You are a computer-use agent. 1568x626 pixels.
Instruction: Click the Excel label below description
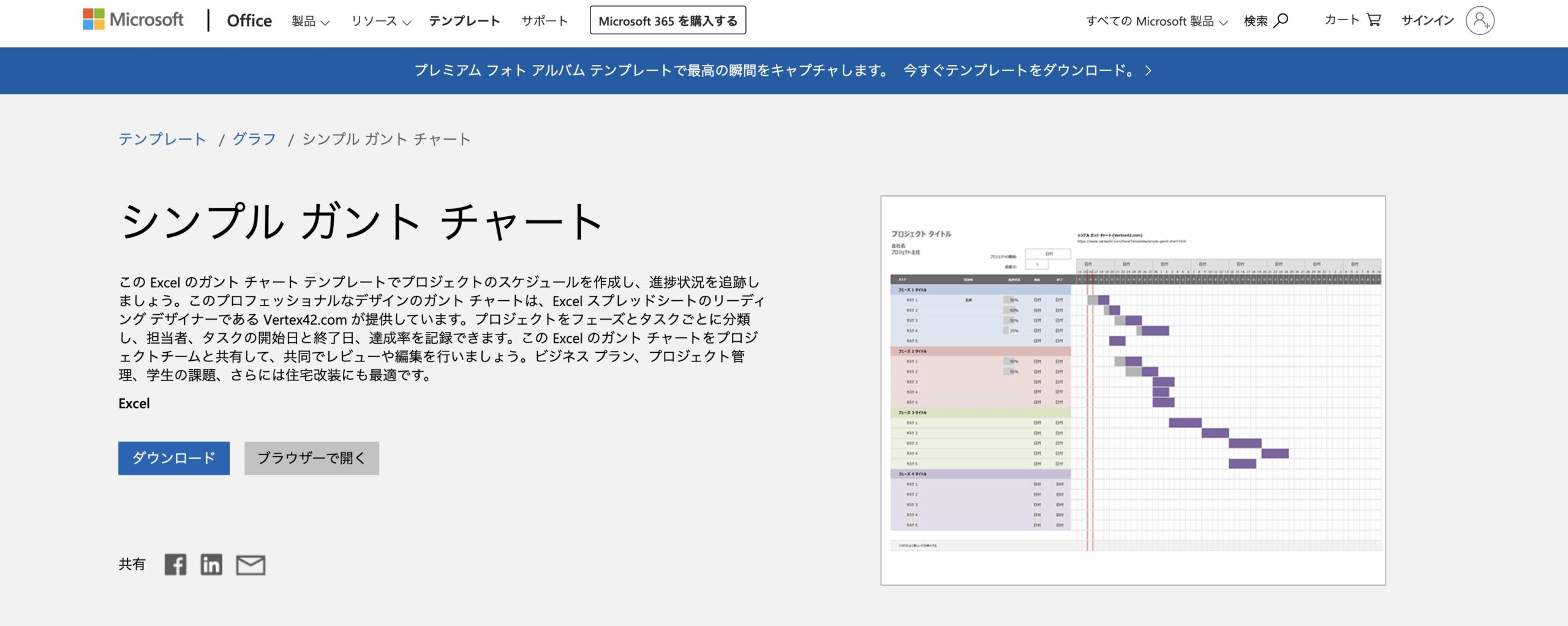tap(134, 403)
